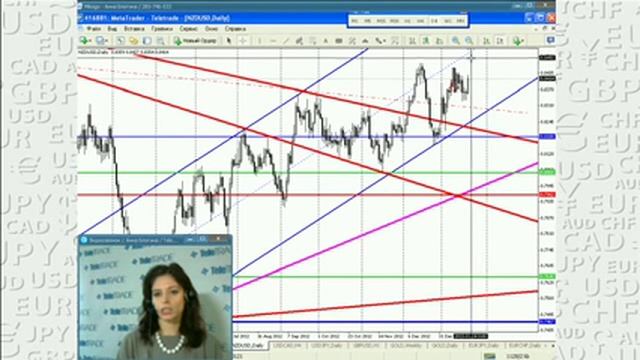Select the crosshair tool

pos(242,40)
